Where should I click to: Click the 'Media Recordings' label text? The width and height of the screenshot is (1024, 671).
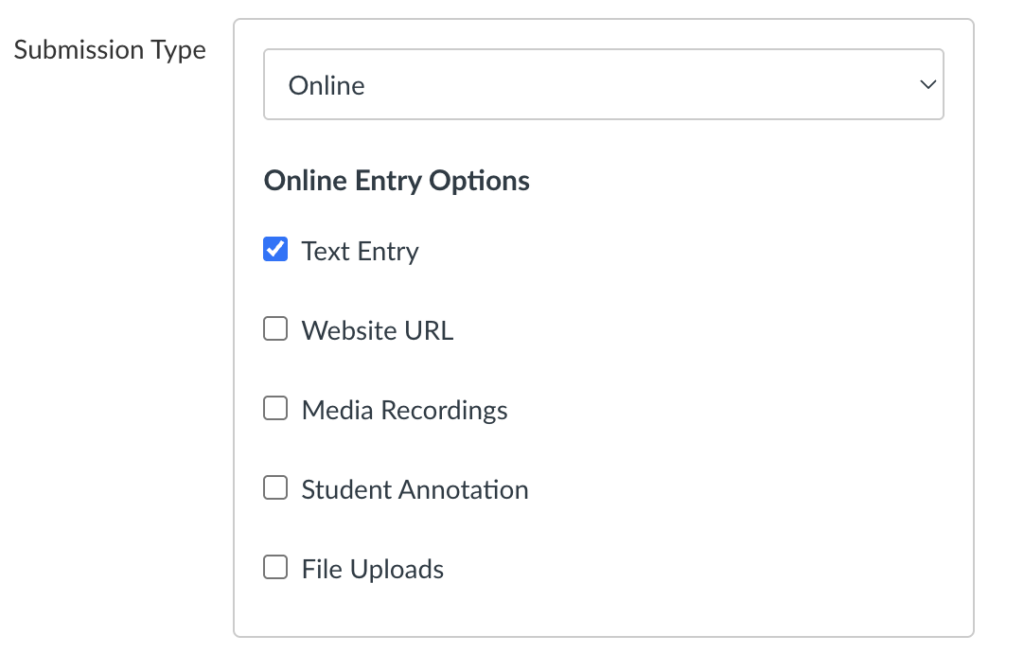(x=404, y=411)
